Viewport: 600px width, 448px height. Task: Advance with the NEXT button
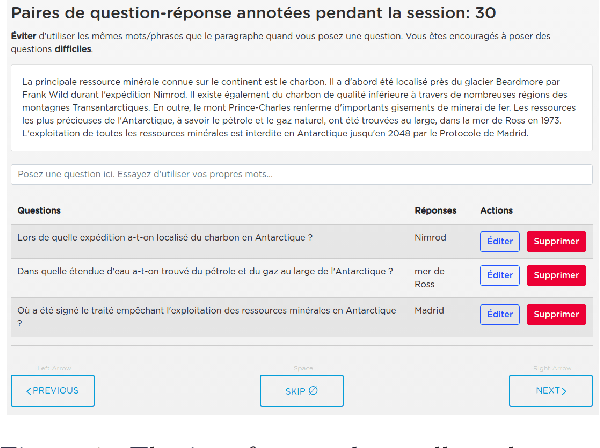(550, 390)
